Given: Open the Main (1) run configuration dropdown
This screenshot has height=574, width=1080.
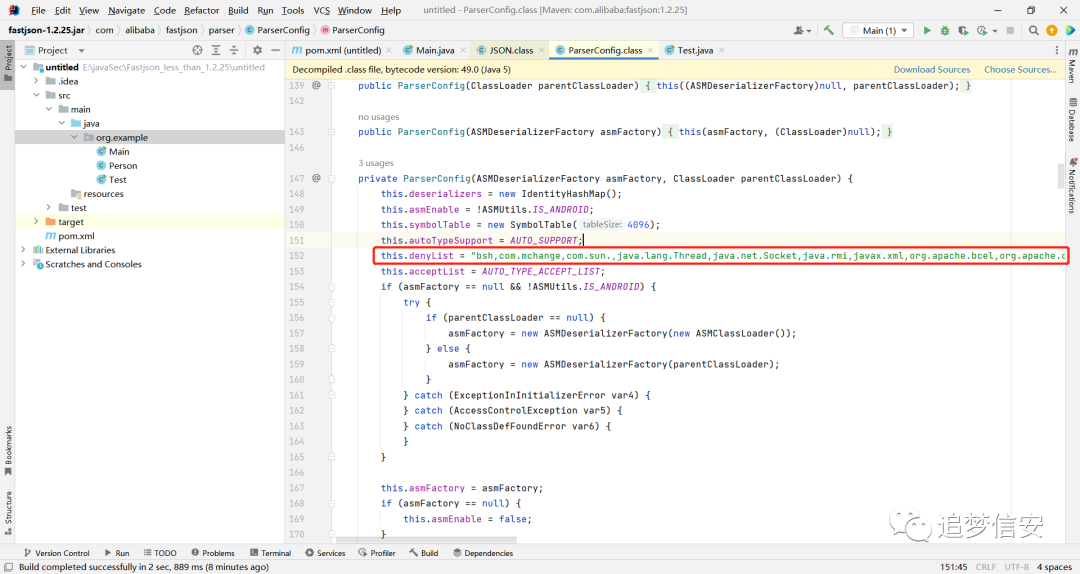Looking at the screenshot, I should (x=878, y=30).
